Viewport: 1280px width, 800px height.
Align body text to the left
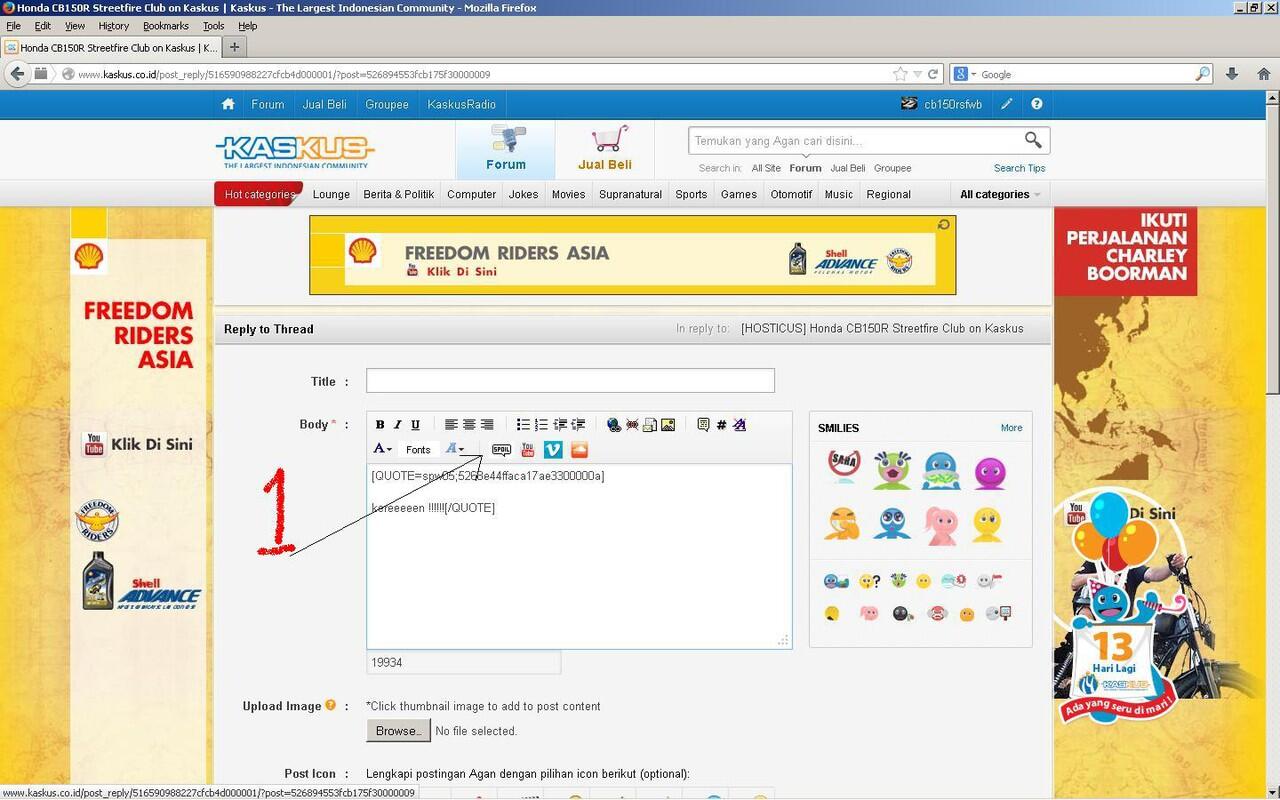pos(451,425)
